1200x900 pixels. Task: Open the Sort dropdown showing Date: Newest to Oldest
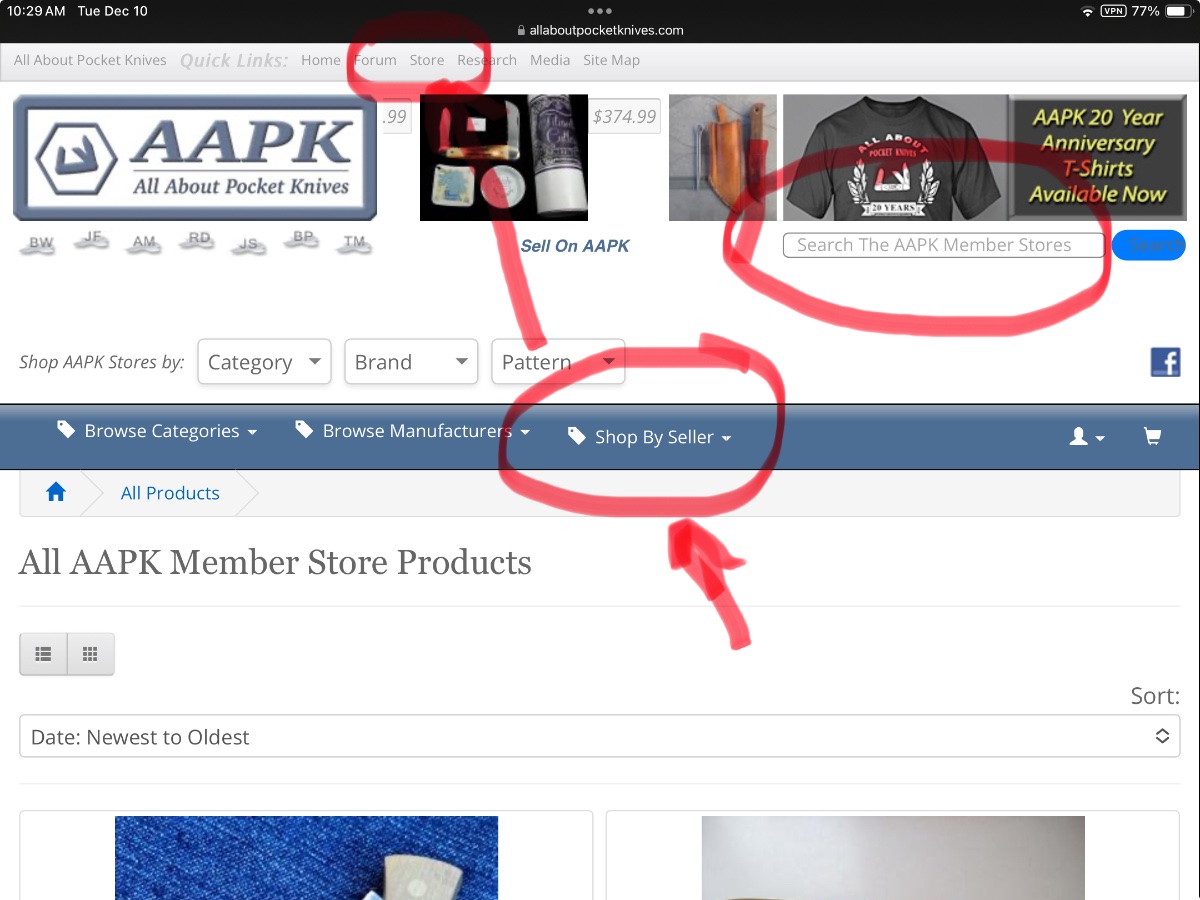[x=600, y=737]
